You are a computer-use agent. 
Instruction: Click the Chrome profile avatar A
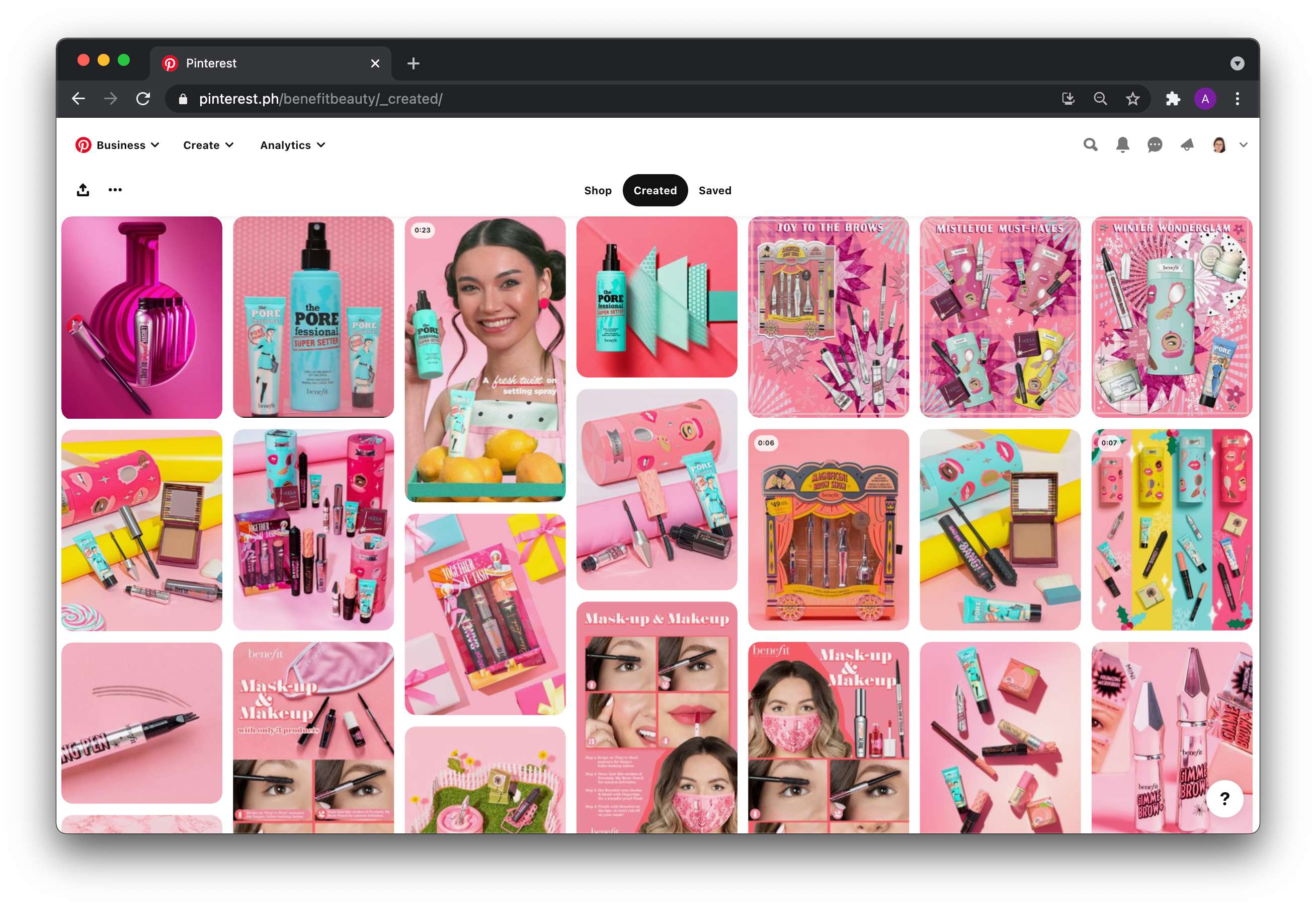(1205, 99)
